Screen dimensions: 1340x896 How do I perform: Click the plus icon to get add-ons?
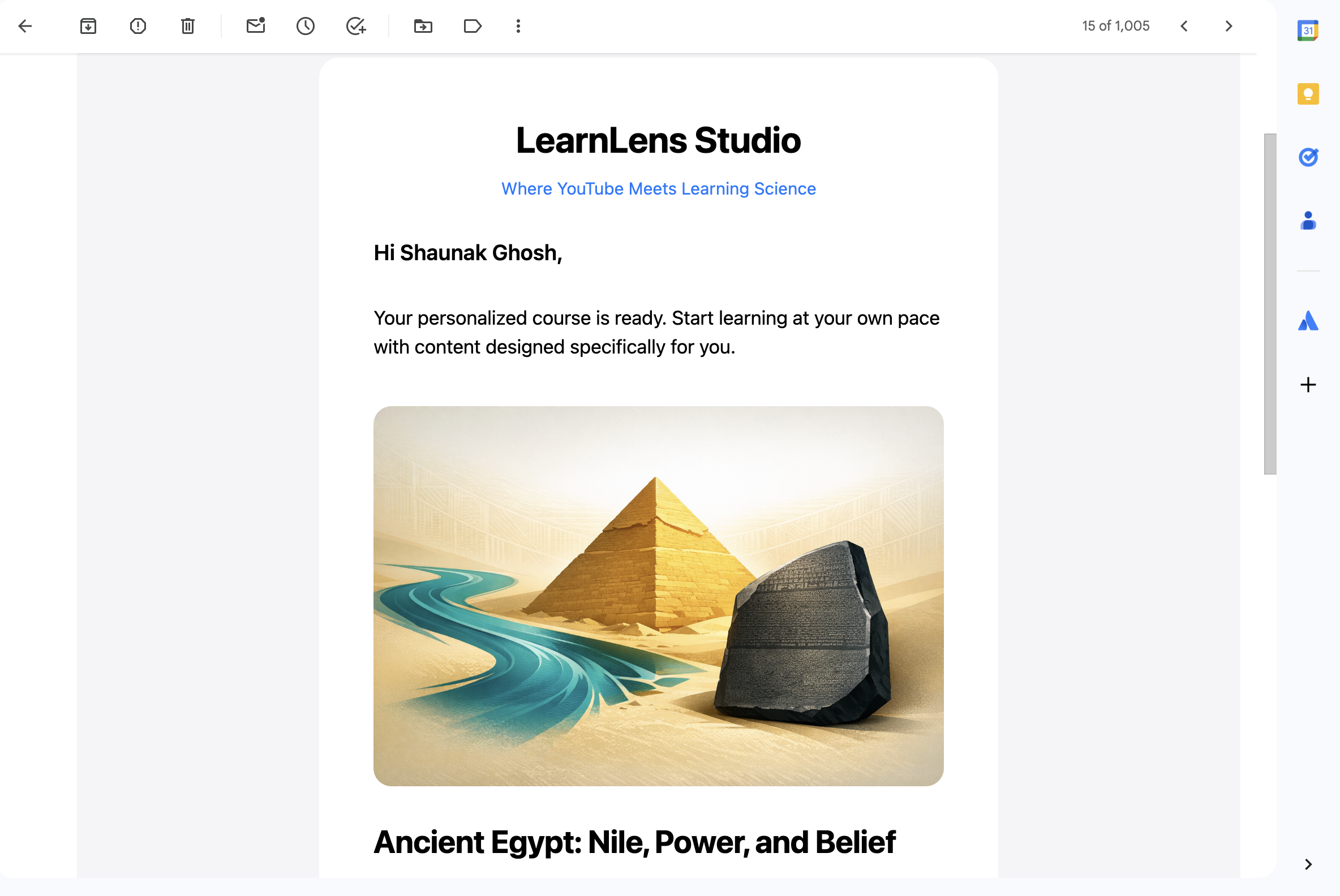[1307, 385]
